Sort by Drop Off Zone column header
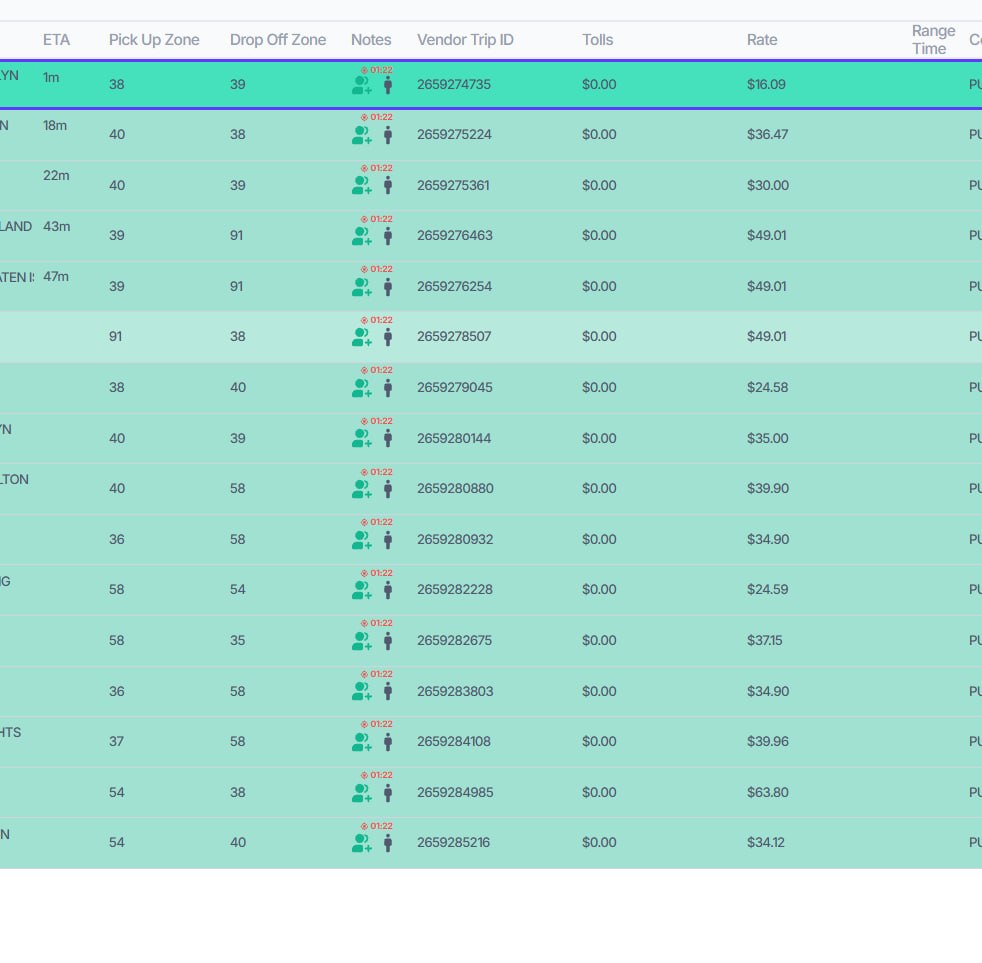The width and height of the screenshot is (982, 963). pos(278,39)
